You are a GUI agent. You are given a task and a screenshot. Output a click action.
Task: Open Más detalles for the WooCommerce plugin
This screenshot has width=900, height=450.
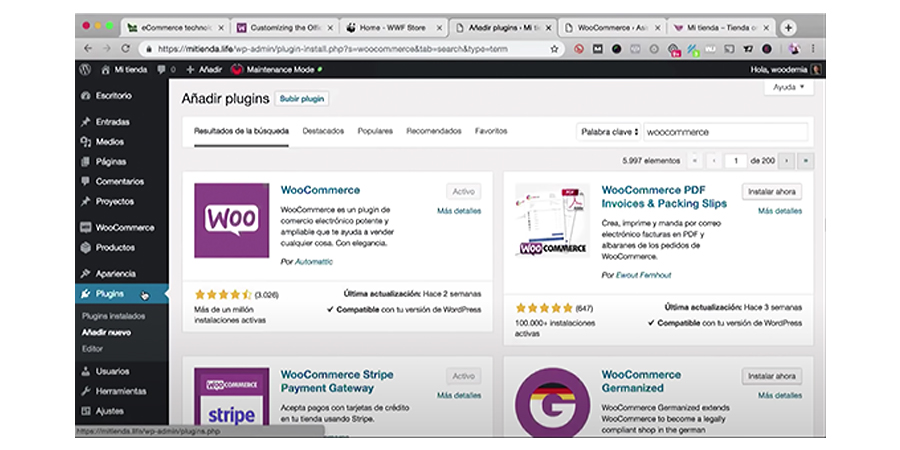tap(459, 211)
